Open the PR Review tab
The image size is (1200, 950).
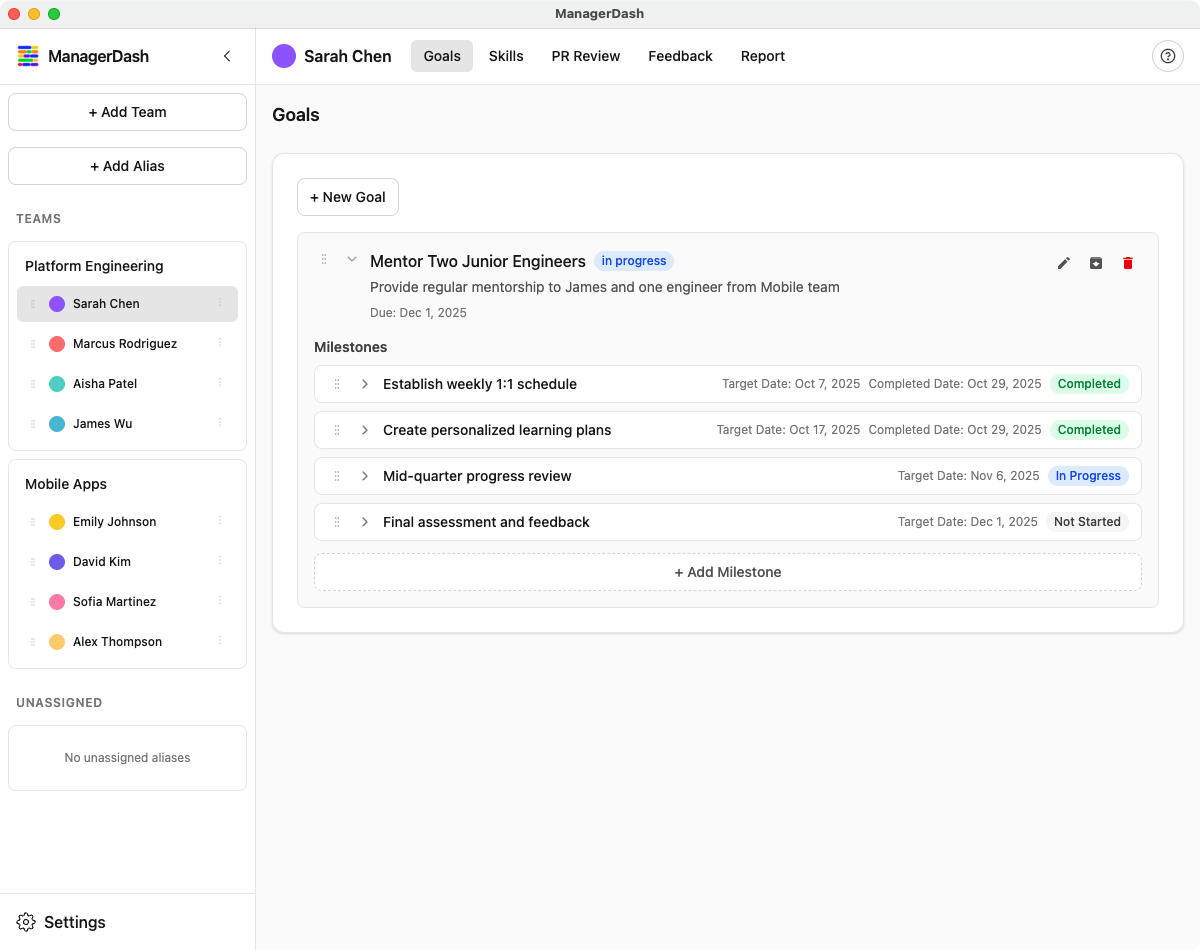click(586, 56)
